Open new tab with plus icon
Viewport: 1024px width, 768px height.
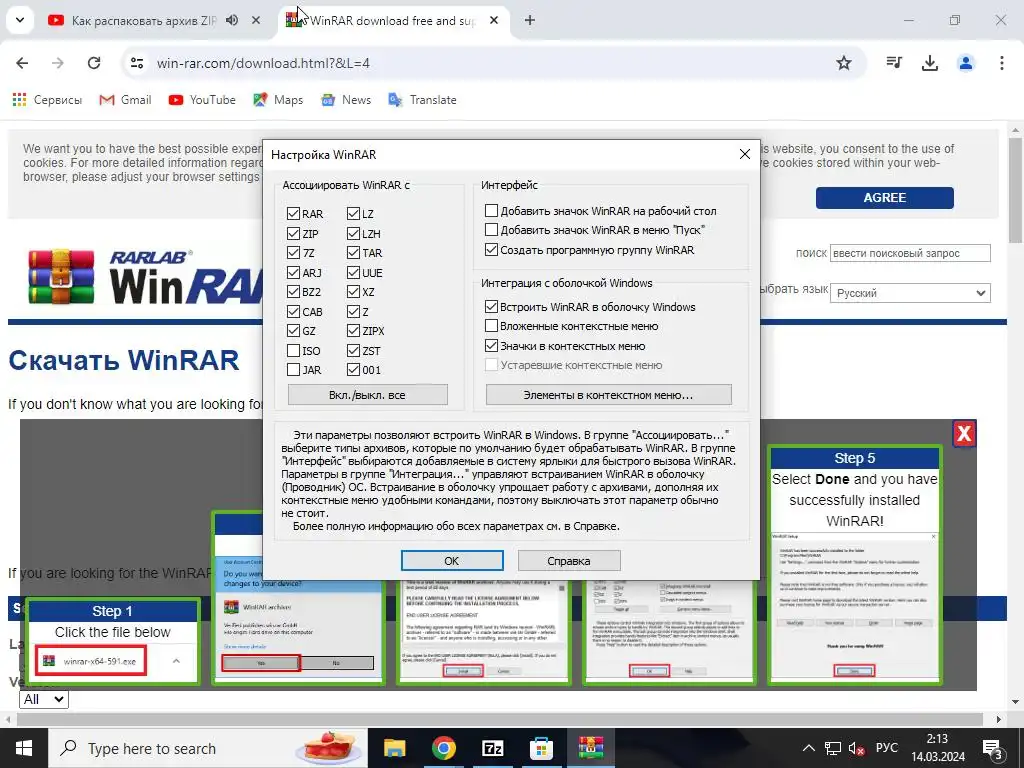click(530, 20)
